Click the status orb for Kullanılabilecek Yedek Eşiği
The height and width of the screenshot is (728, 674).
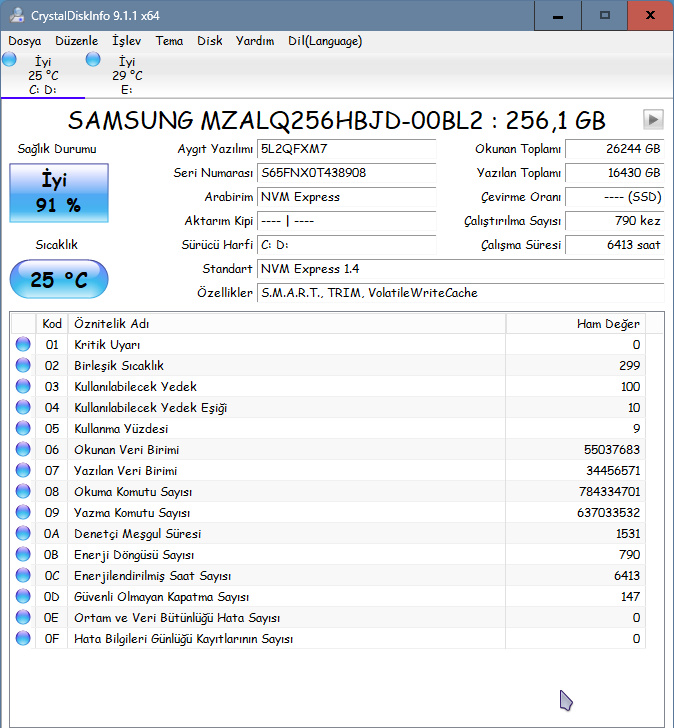[x=23, y=408]
